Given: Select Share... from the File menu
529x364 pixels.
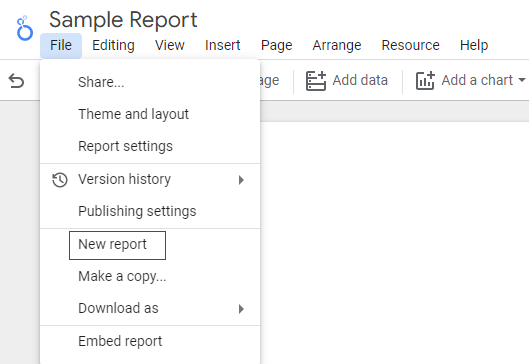Looking at the screenshot, I should [150, 82].
